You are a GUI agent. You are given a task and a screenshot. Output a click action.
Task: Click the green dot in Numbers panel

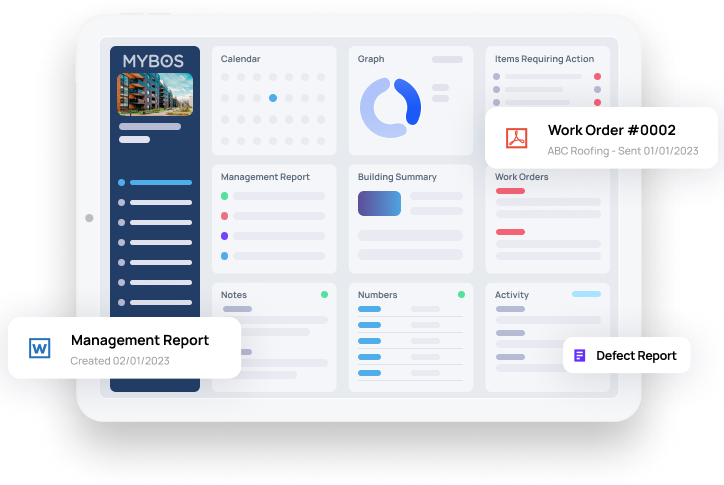(461, 294)
